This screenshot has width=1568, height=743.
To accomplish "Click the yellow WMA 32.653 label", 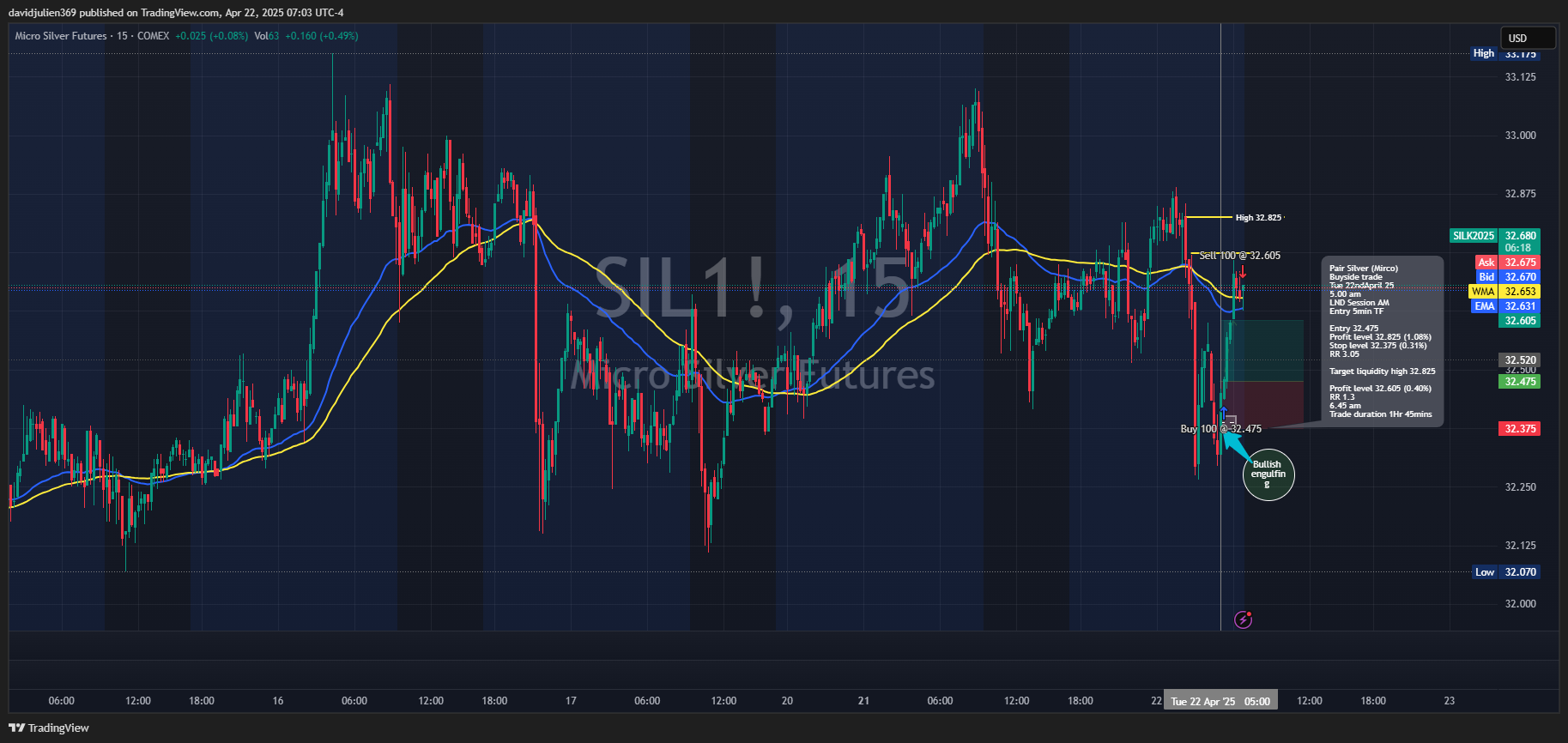I will click(x=1504, y=292).
